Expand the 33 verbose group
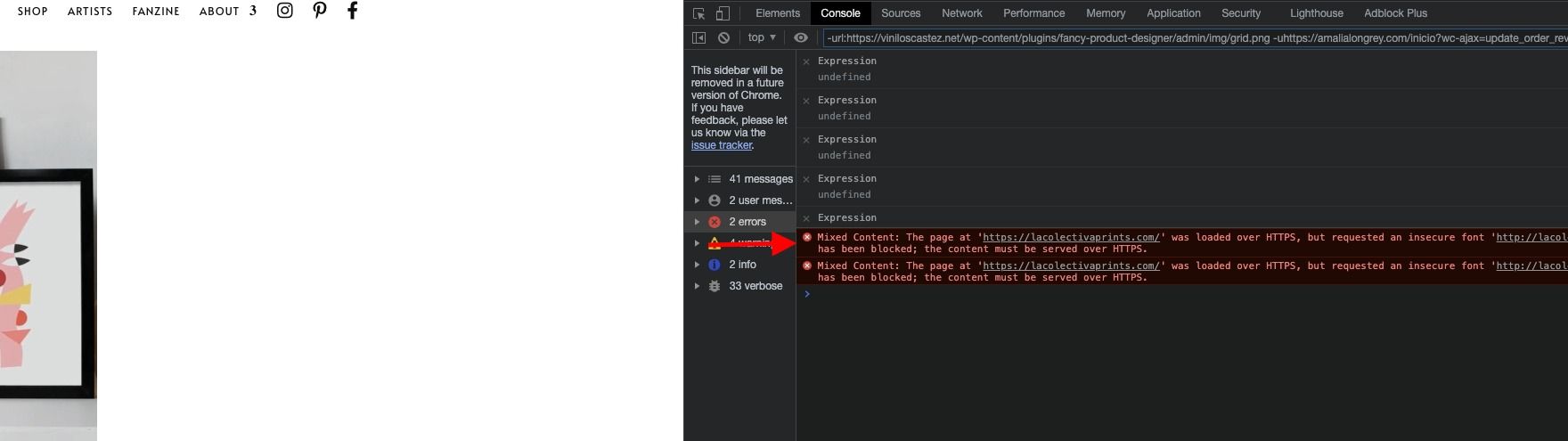 697,286
